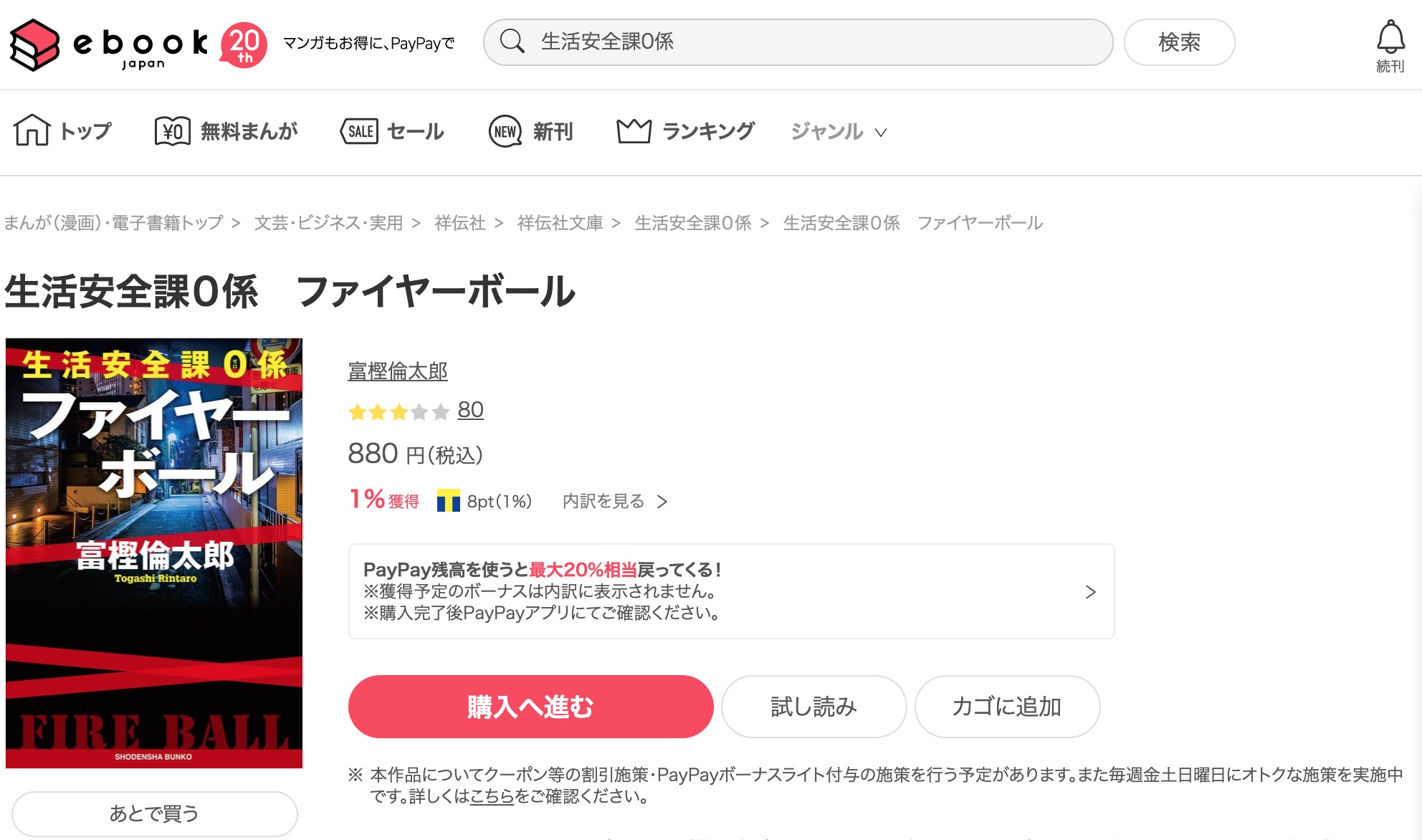Click the ¥0 free manga icon
This screenshot has width=1422, height=840.
173,131
